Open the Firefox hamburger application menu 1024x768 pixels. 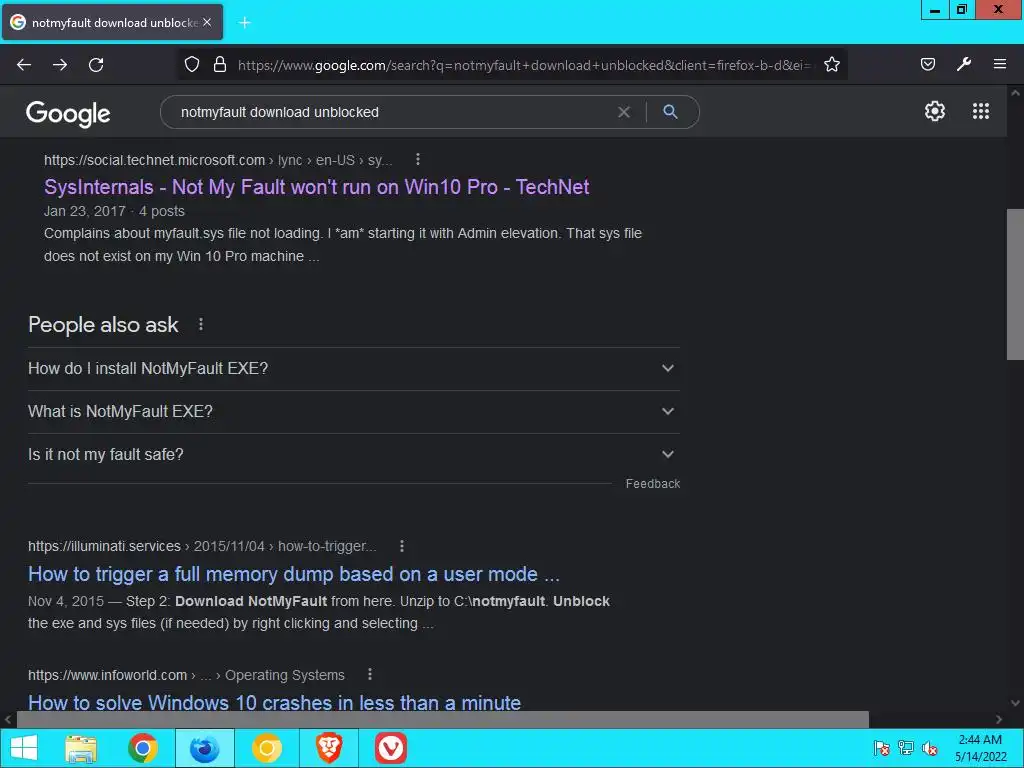[999, 64]
